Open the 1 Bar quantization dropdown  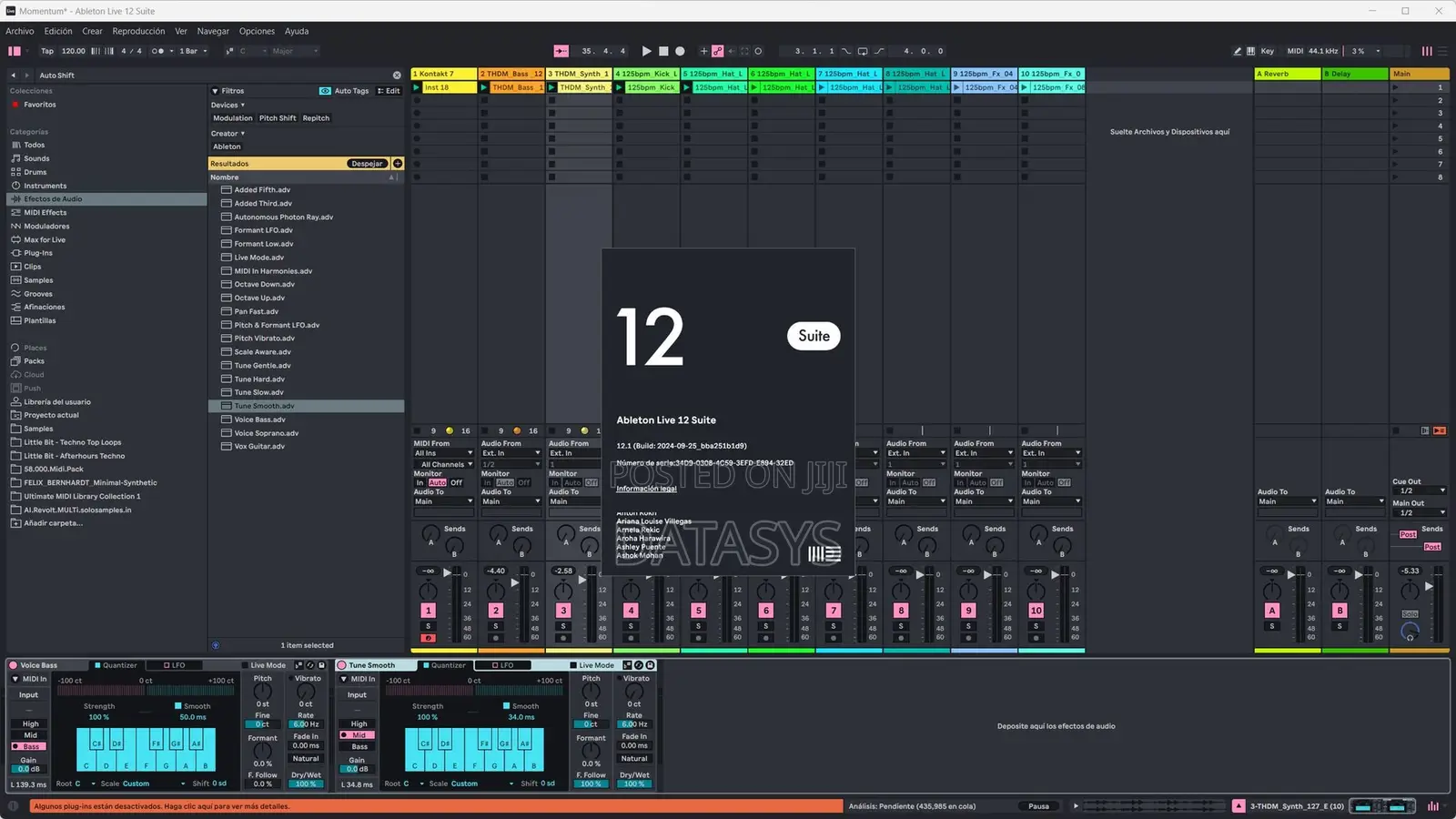[x=193, y=51]
